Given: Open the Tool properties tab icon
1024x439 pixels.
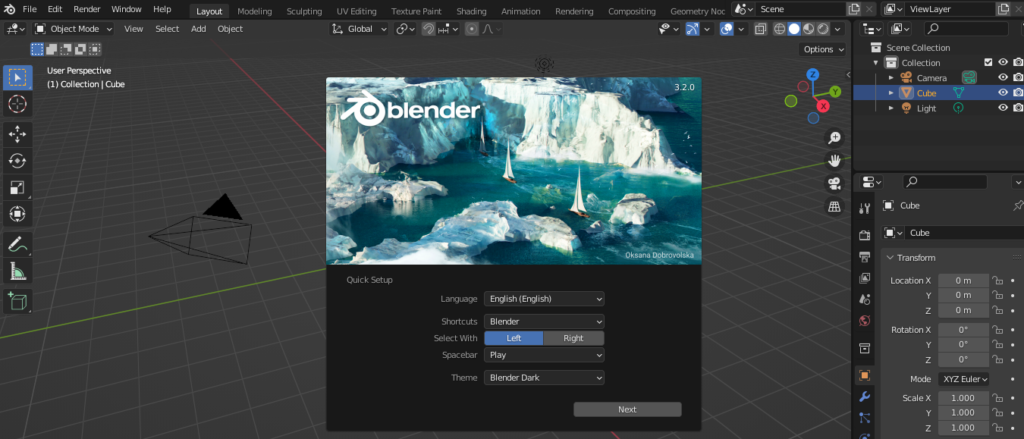Looking at the screenshot, I should click(x=865, y=208).
